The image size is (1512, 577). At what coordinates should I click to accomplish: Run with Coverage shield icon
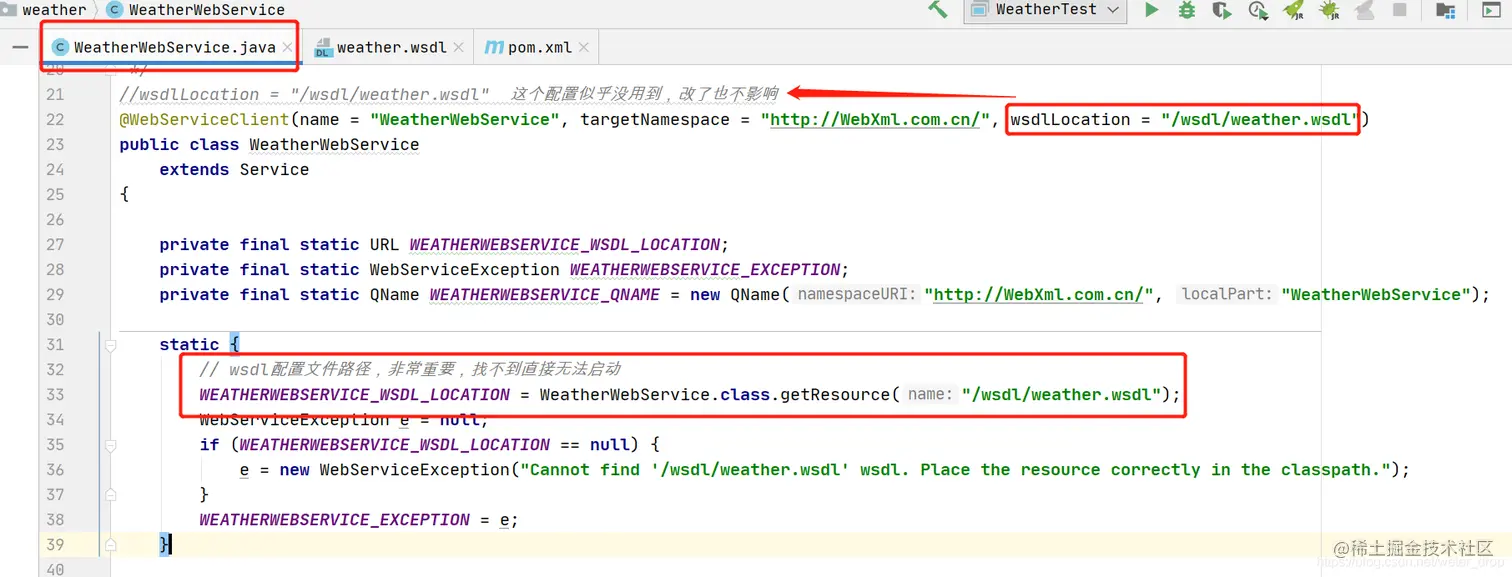tap(1221, 10)
